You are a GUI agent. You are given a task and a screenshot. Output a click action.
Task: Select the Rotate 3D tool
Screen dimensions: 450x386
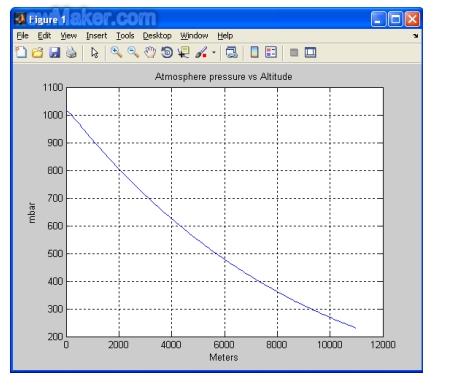click(167, 52)
